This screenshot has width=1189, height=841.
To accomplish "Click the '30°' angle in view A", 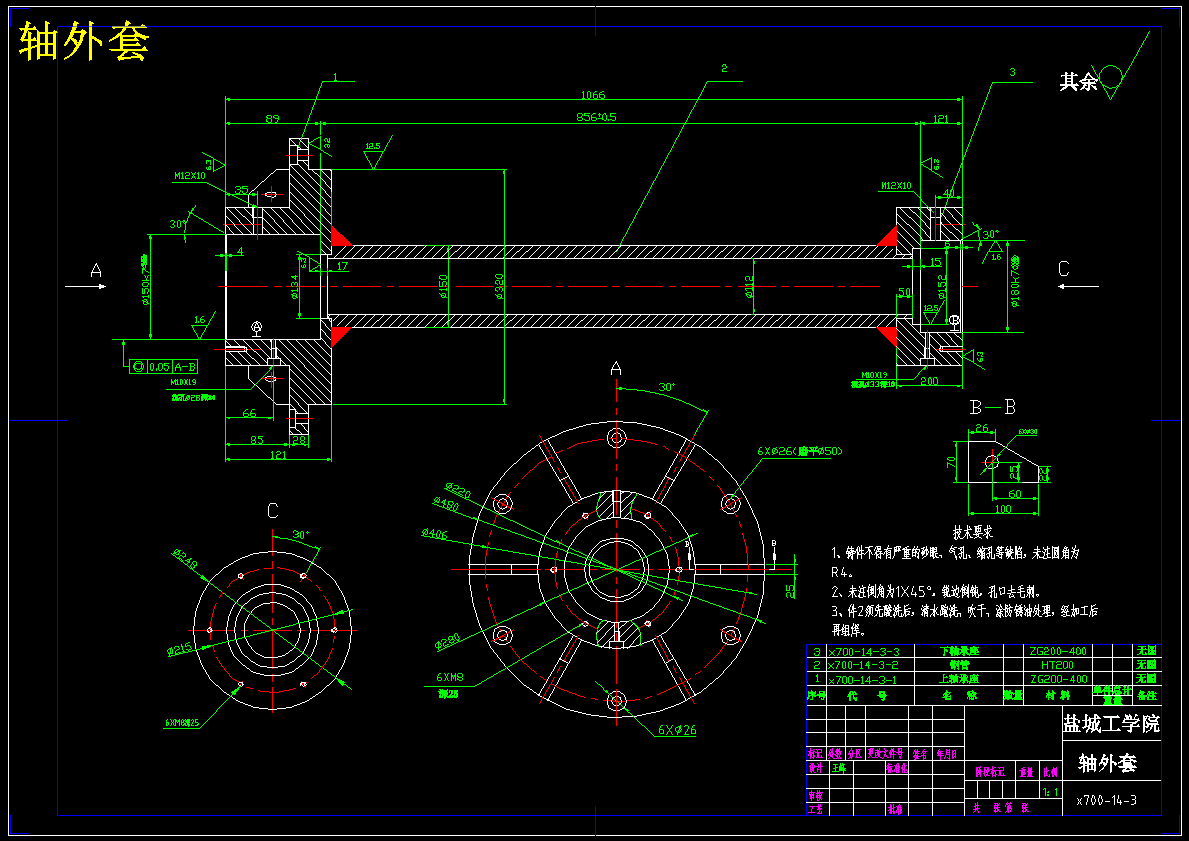I will click(666, 387).
